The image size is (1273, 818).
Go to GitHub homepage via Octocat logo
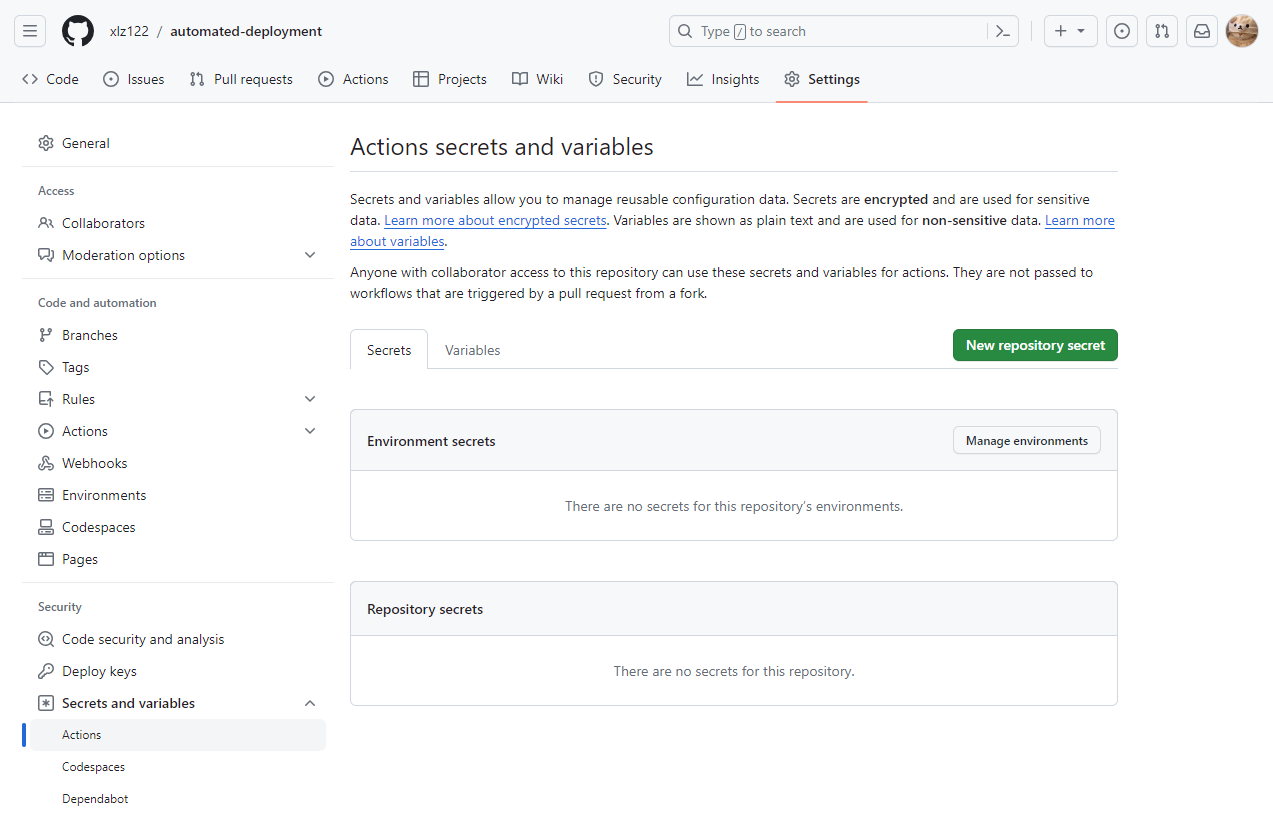78,31
